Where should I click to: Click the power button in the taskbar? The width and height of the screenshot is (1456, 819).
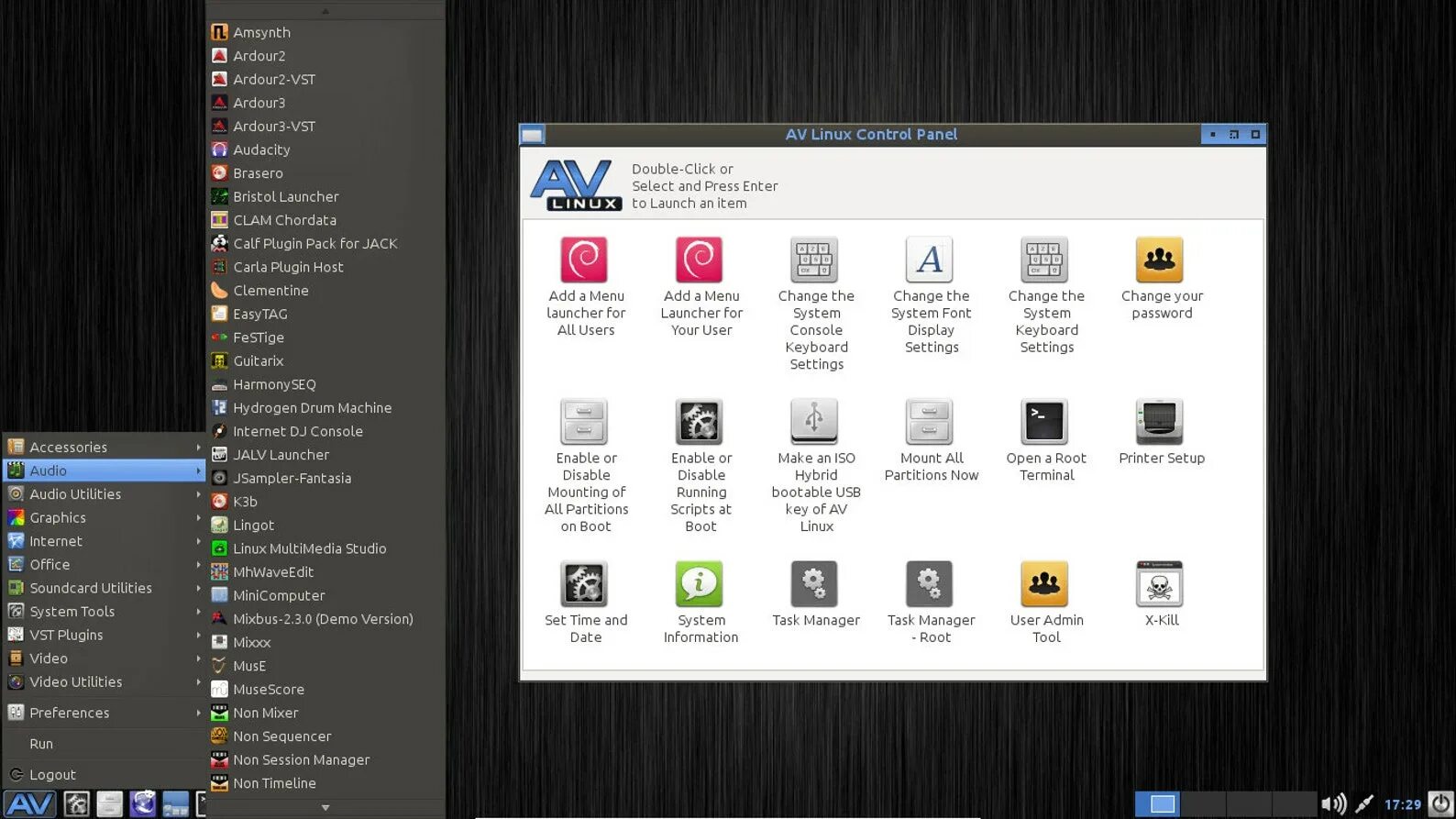[1441, 803]
